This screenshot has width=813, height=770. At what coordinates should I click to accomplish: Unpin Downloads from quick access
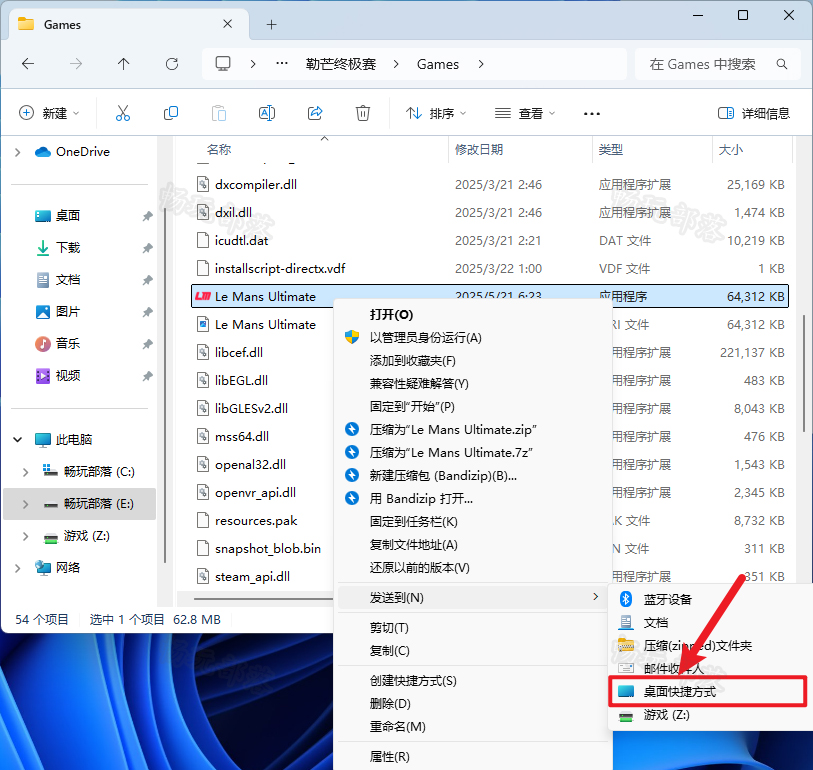coord(148,248)
